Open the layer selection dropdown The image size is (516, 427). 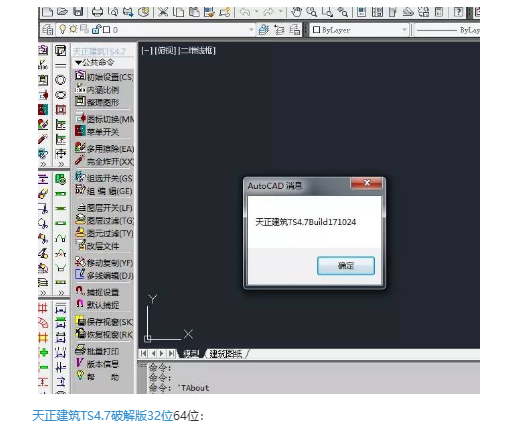coord(251,30)
